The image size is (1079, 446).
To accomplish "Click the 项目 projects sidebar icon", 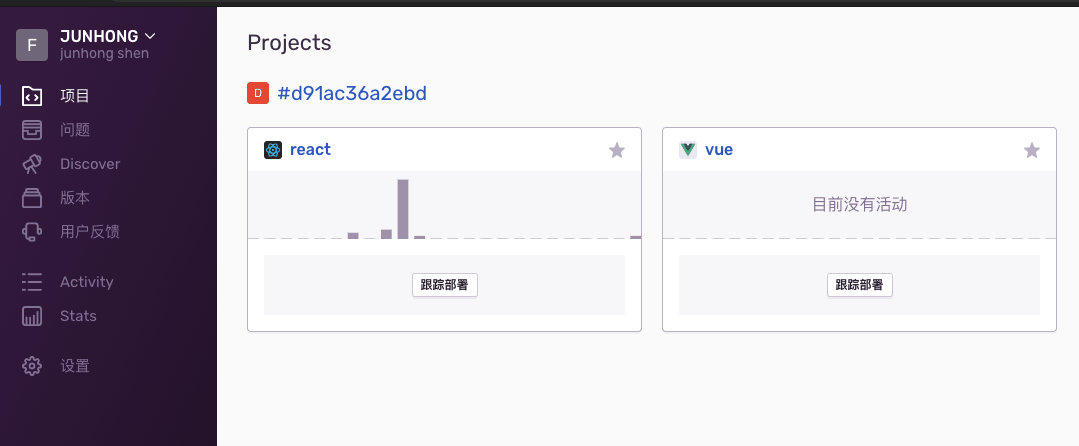I will coord(32,96).
